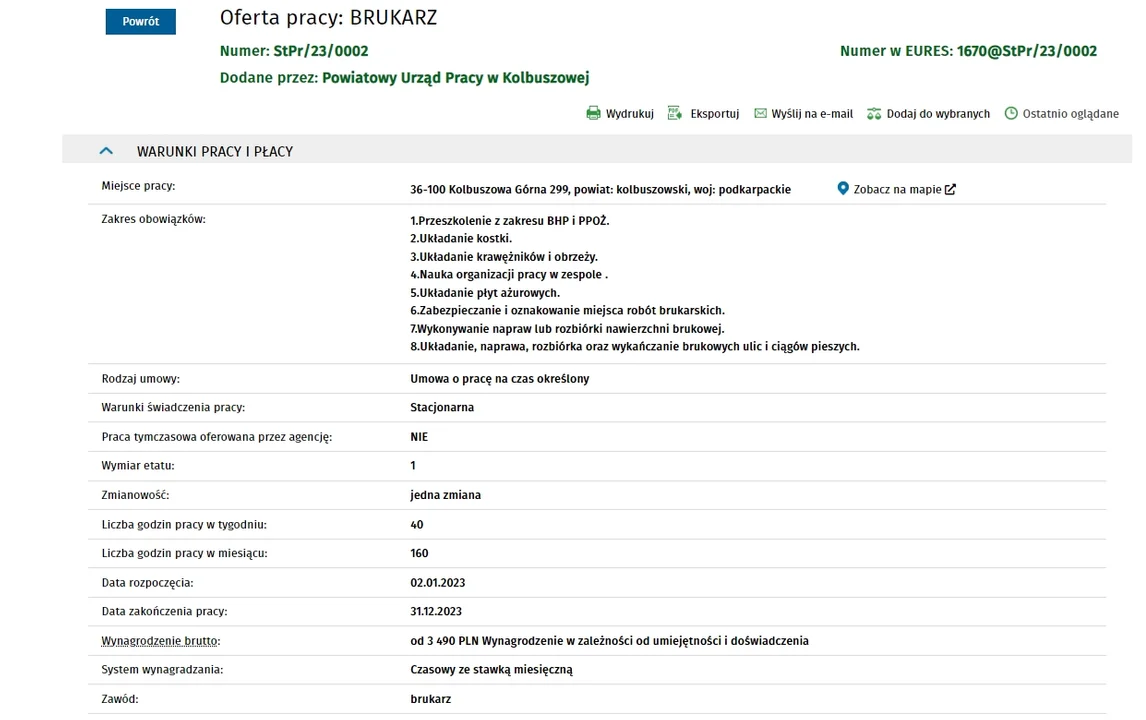Click Umowa o pracę na czas określony
Image resolution: width=1146 pixels, height=720 pixels.
click(499, 379)
